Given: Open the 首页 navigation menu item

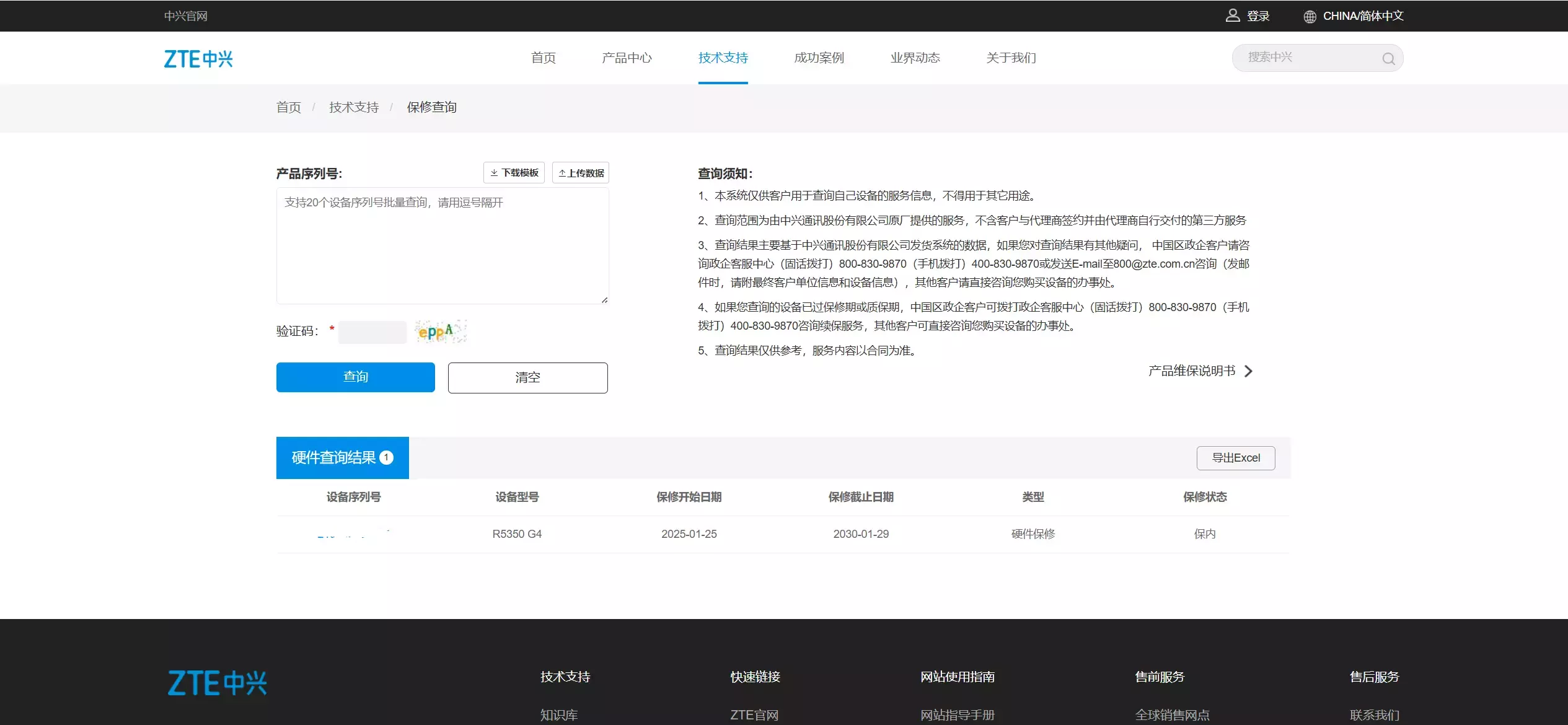Looking at the screenshot, I should 544,58.
